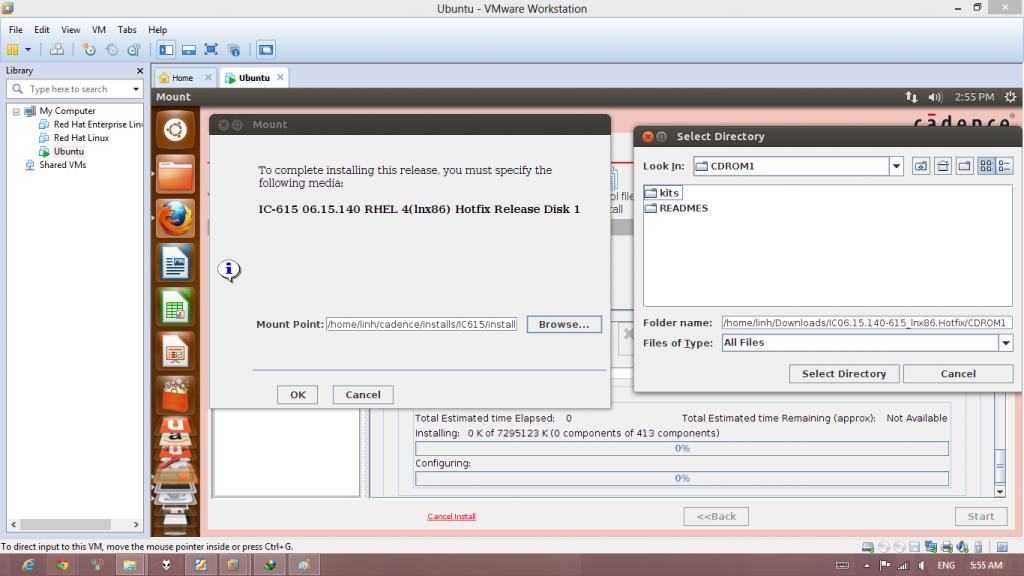1024x576 pixels.
Task: Open the snapshot manager icon
Action: [134, 50]
